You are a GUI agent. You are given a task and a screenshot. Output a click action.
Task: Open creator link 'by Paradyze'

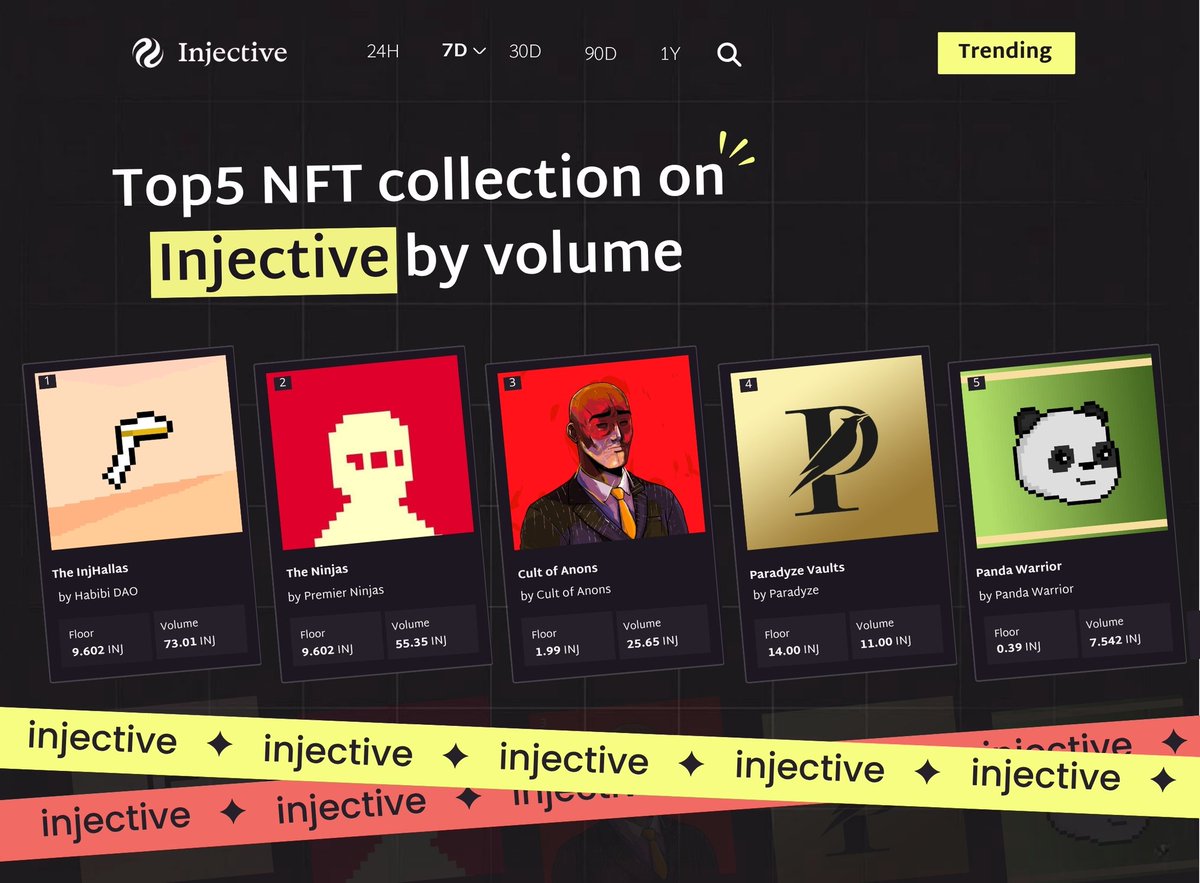coord(786,592)
